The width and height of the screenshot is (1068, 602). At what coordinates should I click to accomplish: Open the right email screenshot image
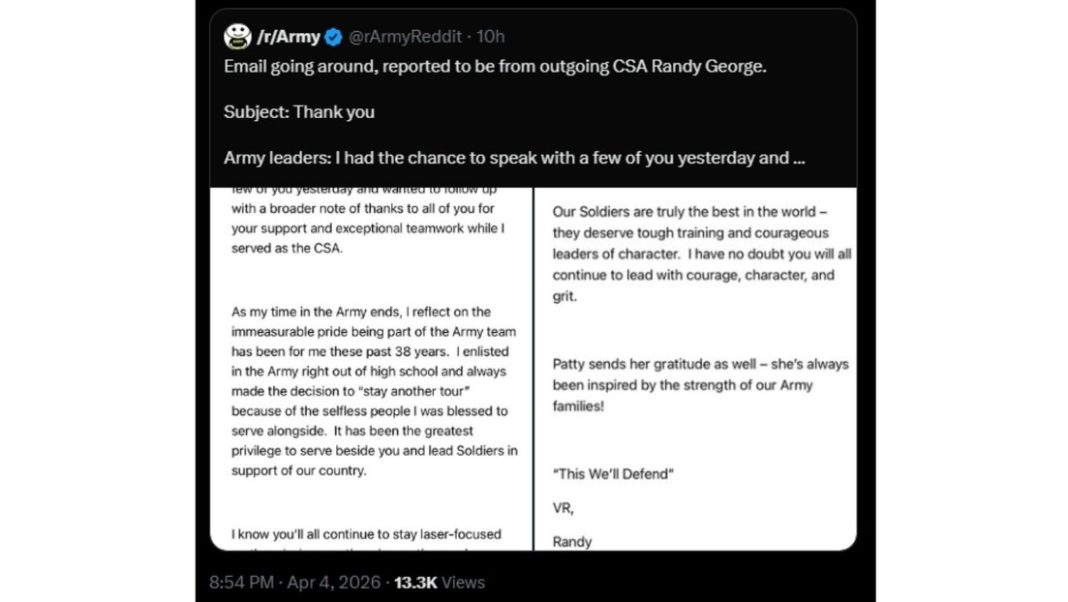(x=696, y=368)
